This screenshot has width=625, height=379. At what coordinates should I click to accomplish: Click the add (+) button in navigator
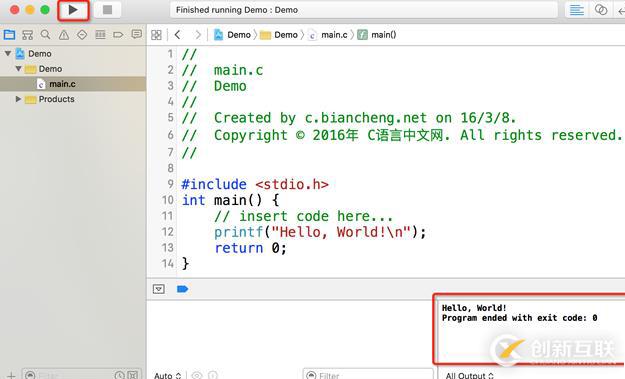(x=11, y=375)
